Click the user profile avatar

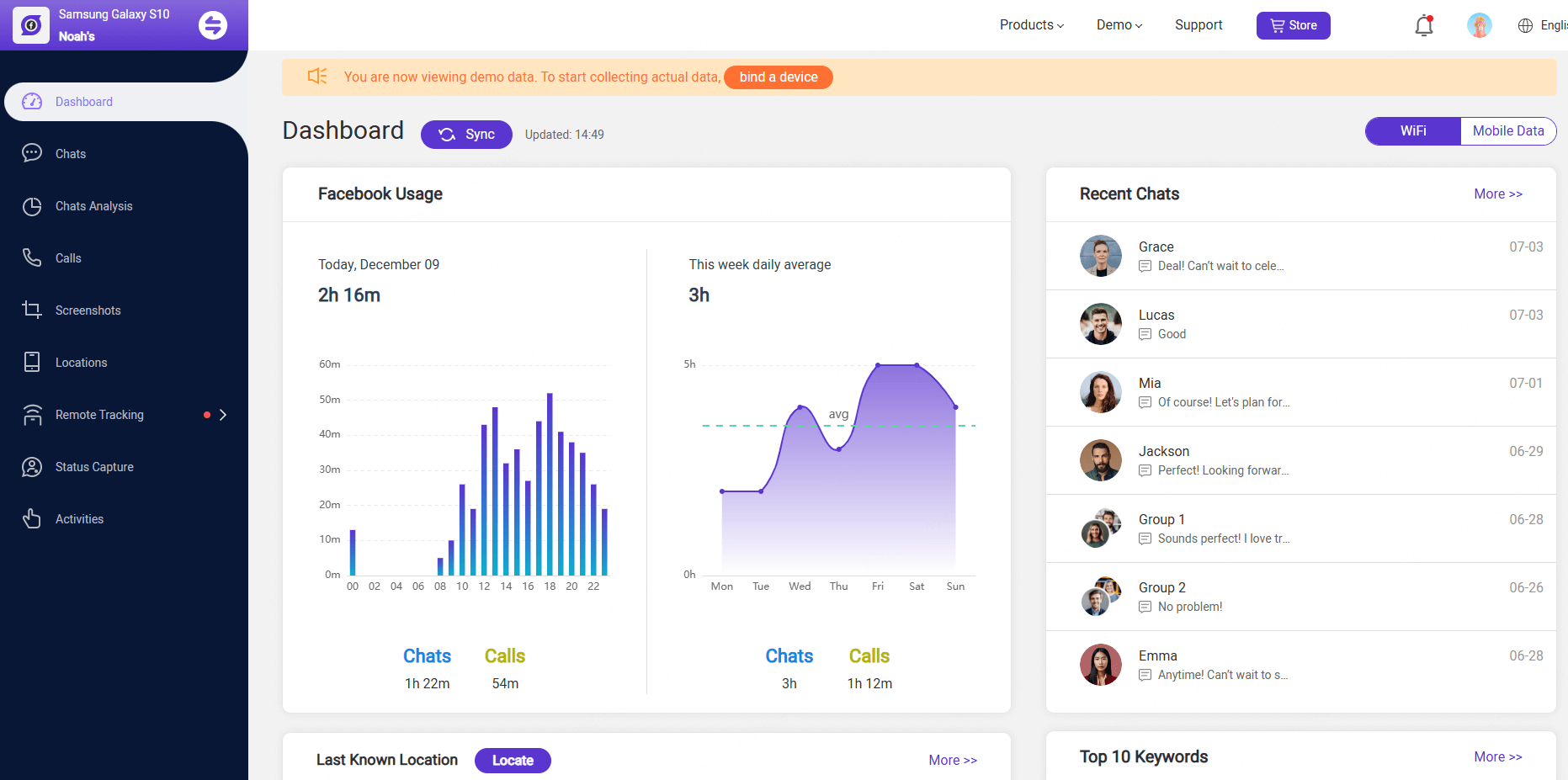click(1479, 25)
